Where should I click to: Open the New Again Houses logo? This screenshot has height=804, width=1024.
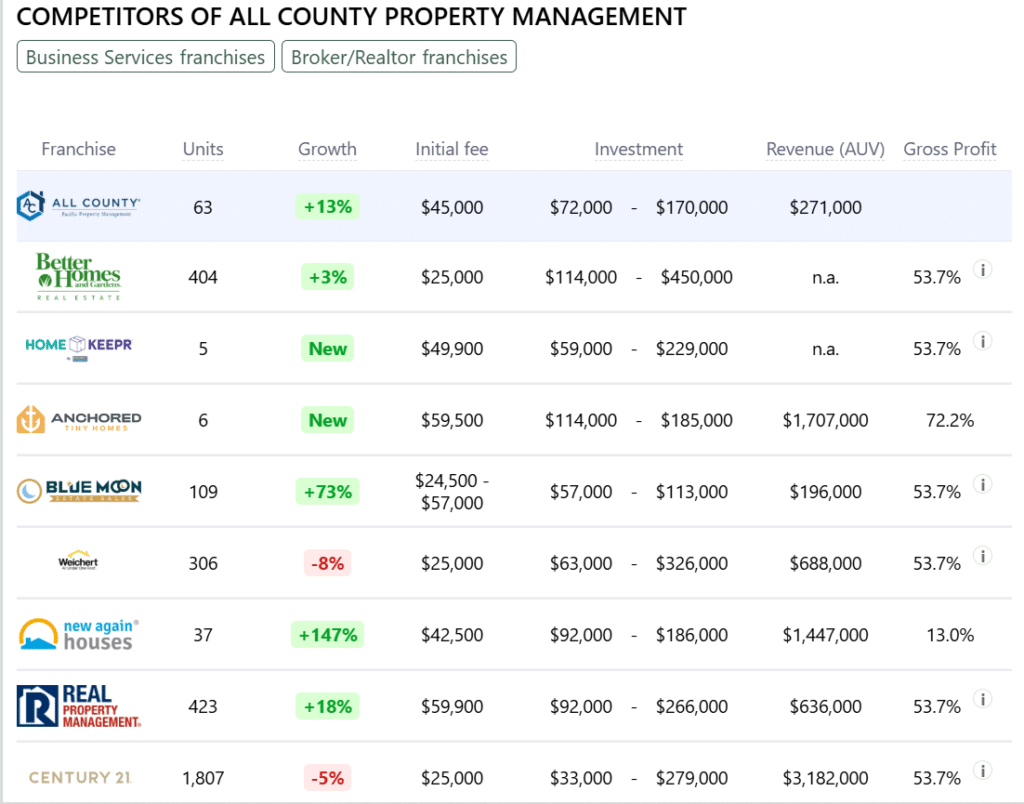78,634
